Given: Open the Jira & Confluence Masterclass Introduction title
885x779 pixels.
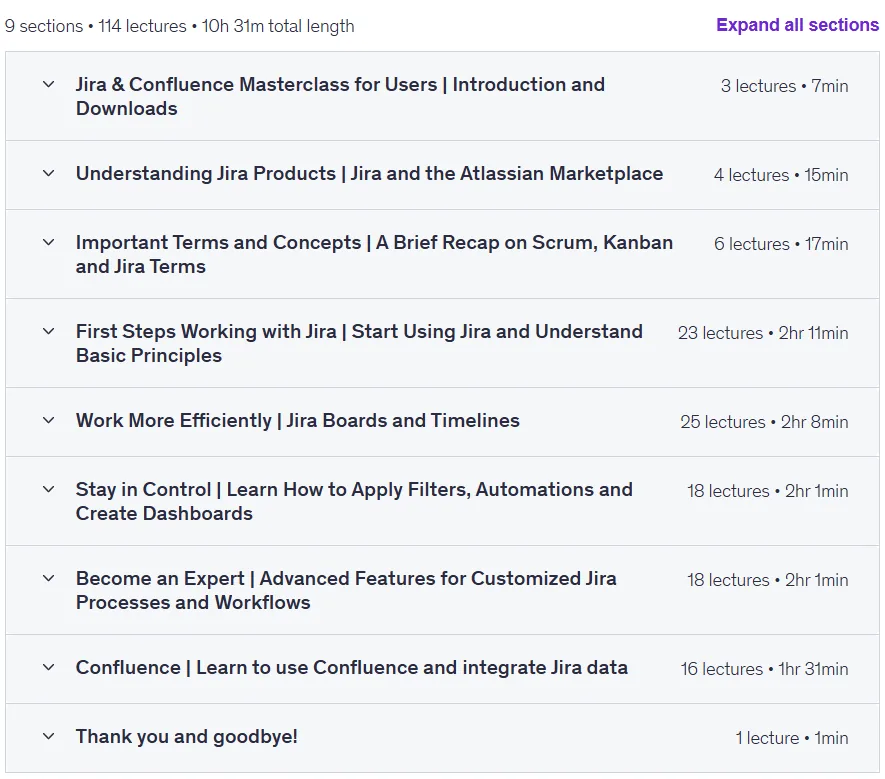Looking at the screenshot, I should 340,96.
